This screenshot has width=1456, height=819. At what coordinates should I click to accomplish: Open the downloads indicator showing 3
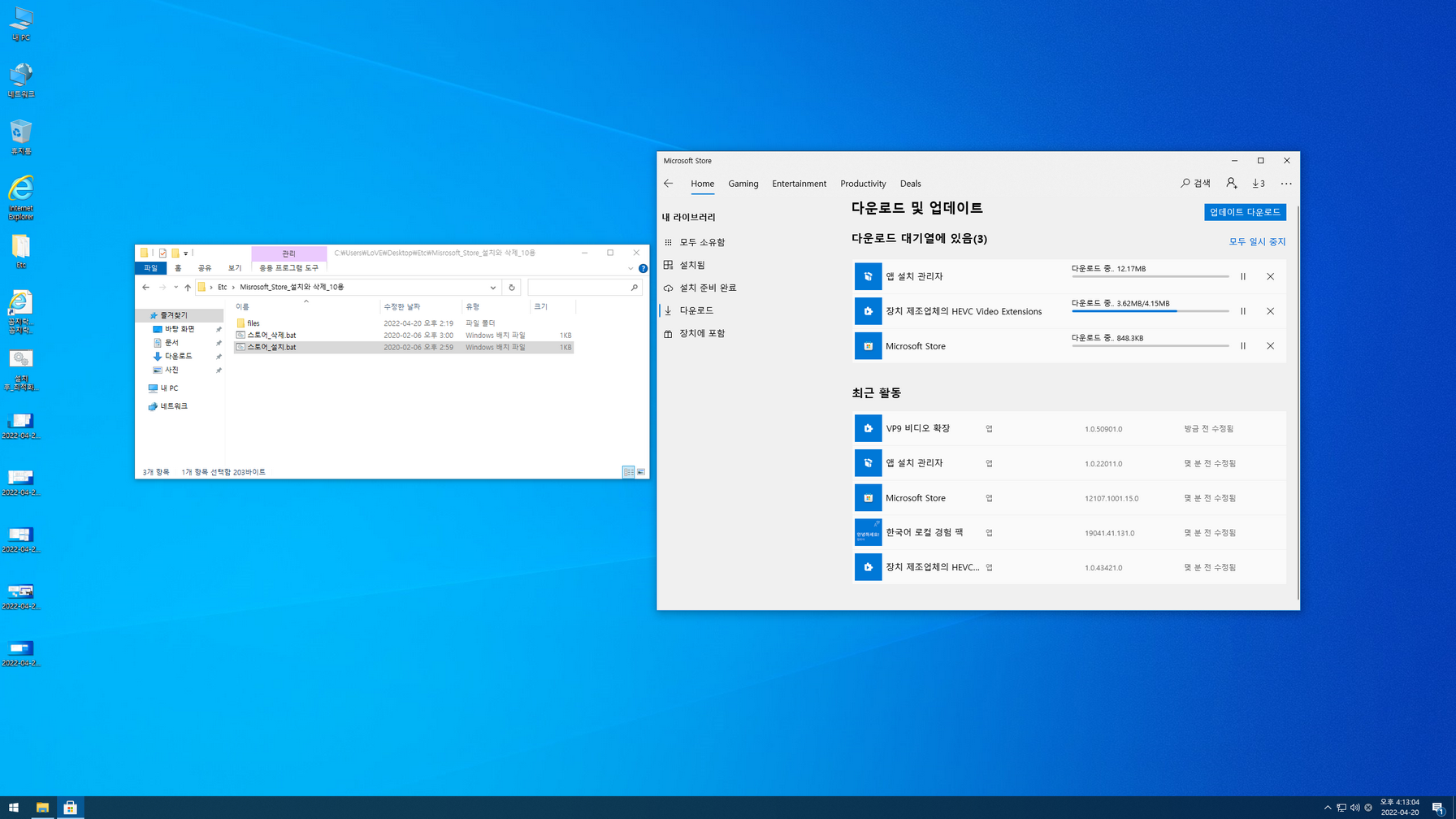[1259, 184]
